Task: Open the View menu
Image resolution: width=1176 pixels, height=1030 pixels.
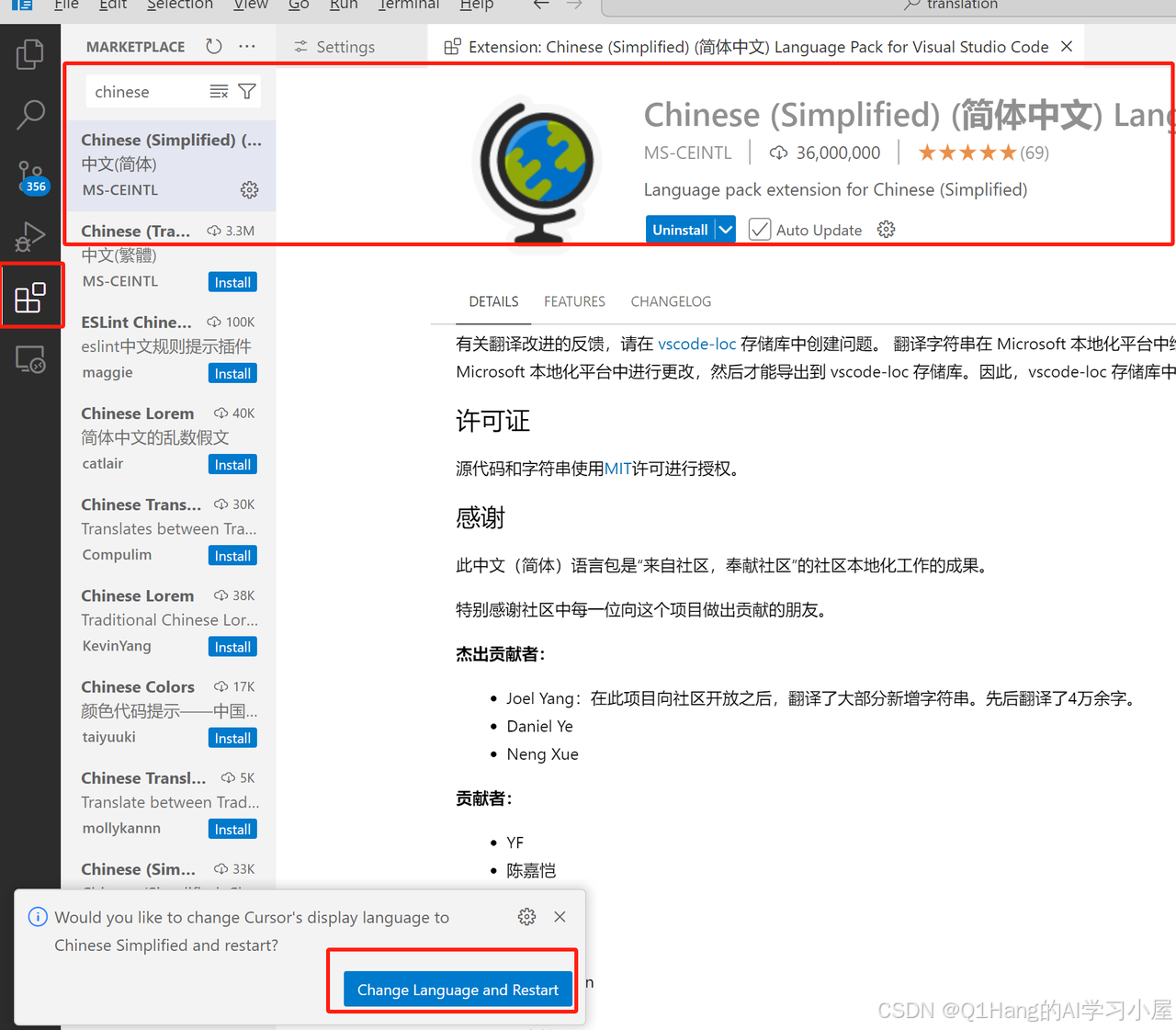Action: (x=251, y=5)
